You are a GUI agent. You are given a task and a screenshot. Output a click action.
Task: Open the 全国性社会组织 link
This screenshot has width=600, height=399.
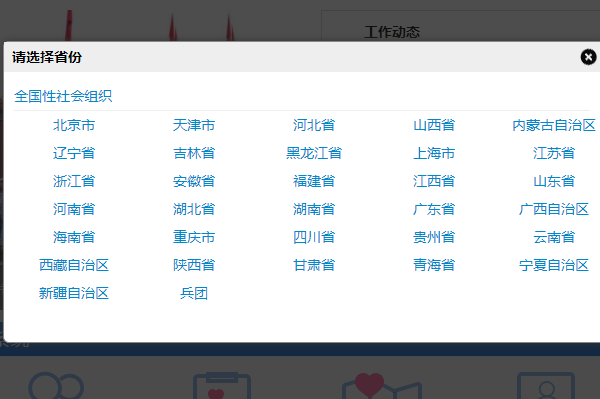63,96
